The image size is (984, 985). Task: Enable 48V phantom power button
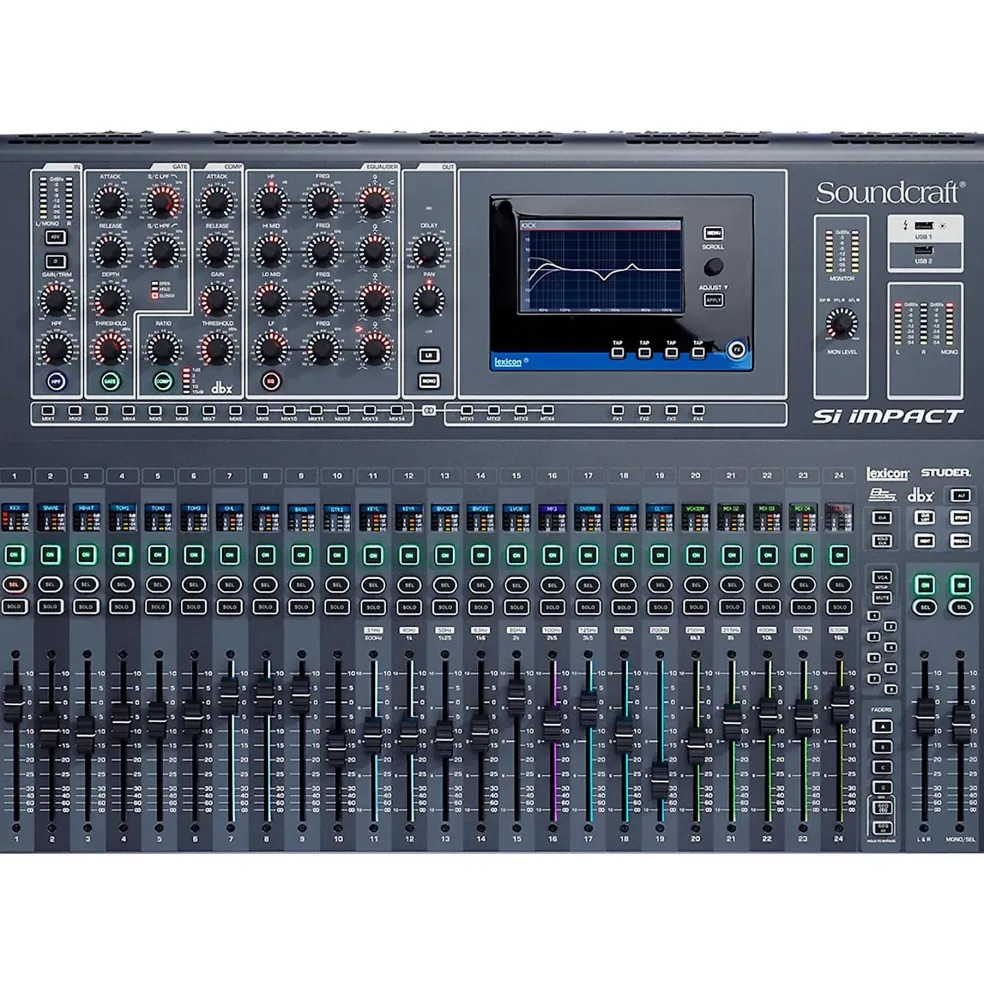tap(56, 237)
